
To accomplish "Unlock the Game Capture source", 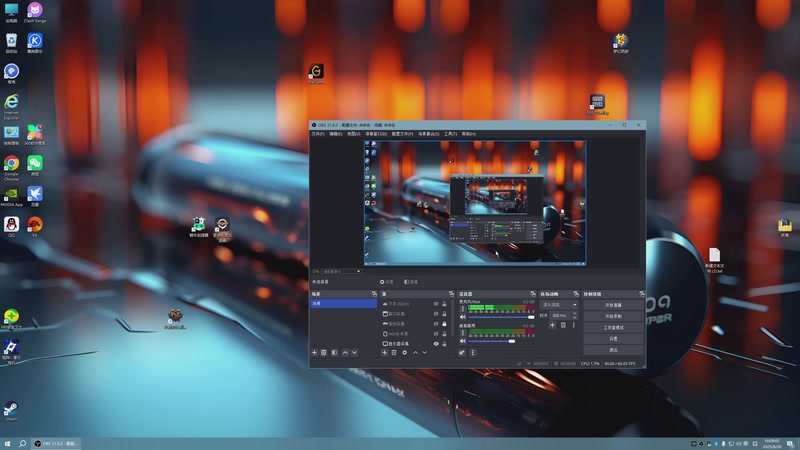I will point(444,324).
